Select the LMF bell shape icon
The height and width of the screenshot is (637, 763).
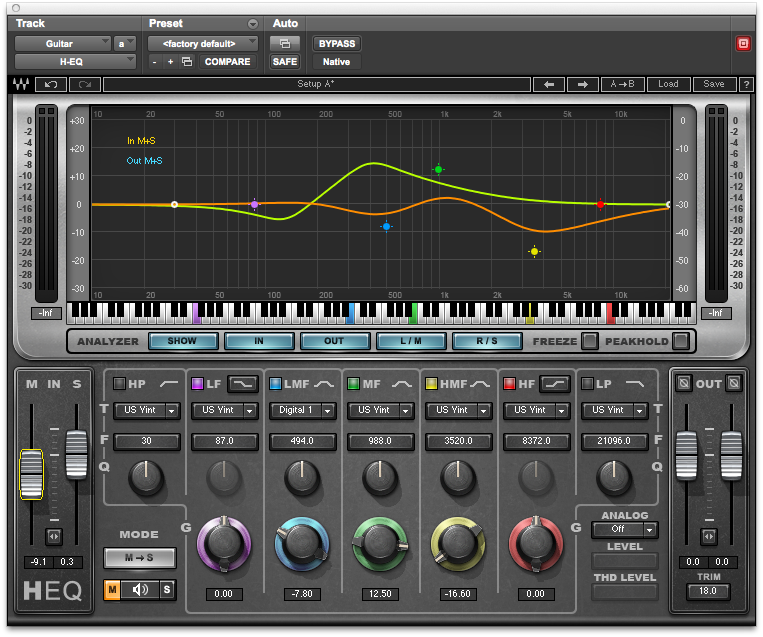point(324,384)
